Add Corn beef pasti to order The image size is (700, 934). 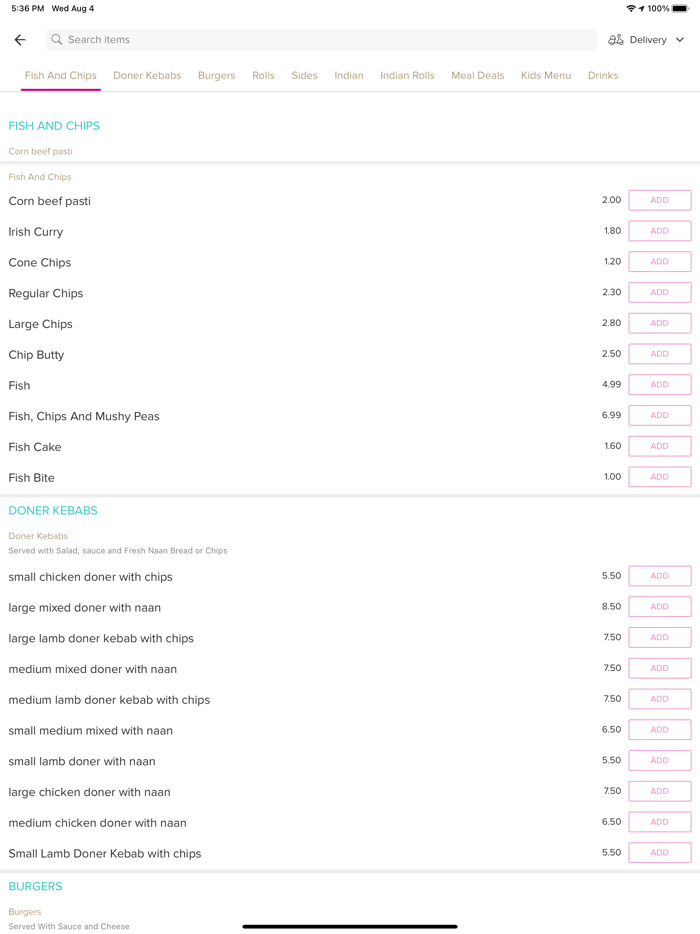coord(659,200)
